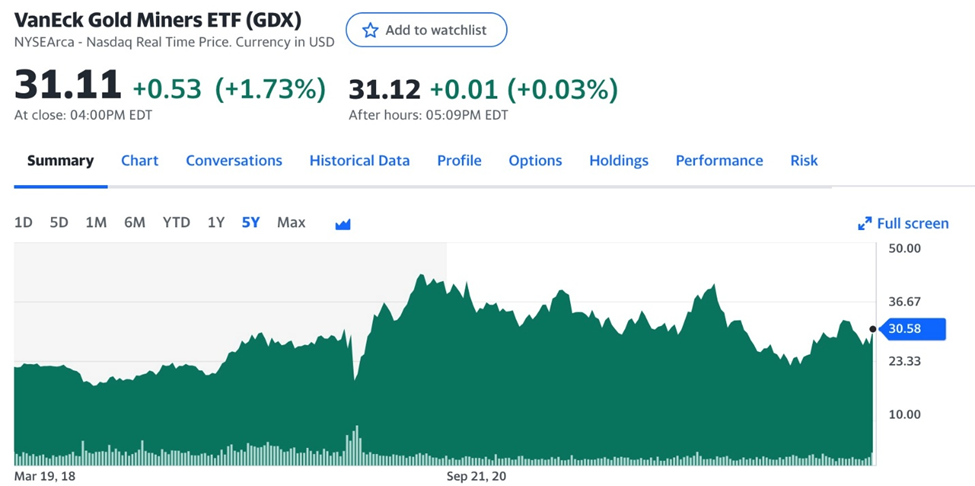View the Profile tab
Viewport: 975px width, 486px height.
(459, 160)
